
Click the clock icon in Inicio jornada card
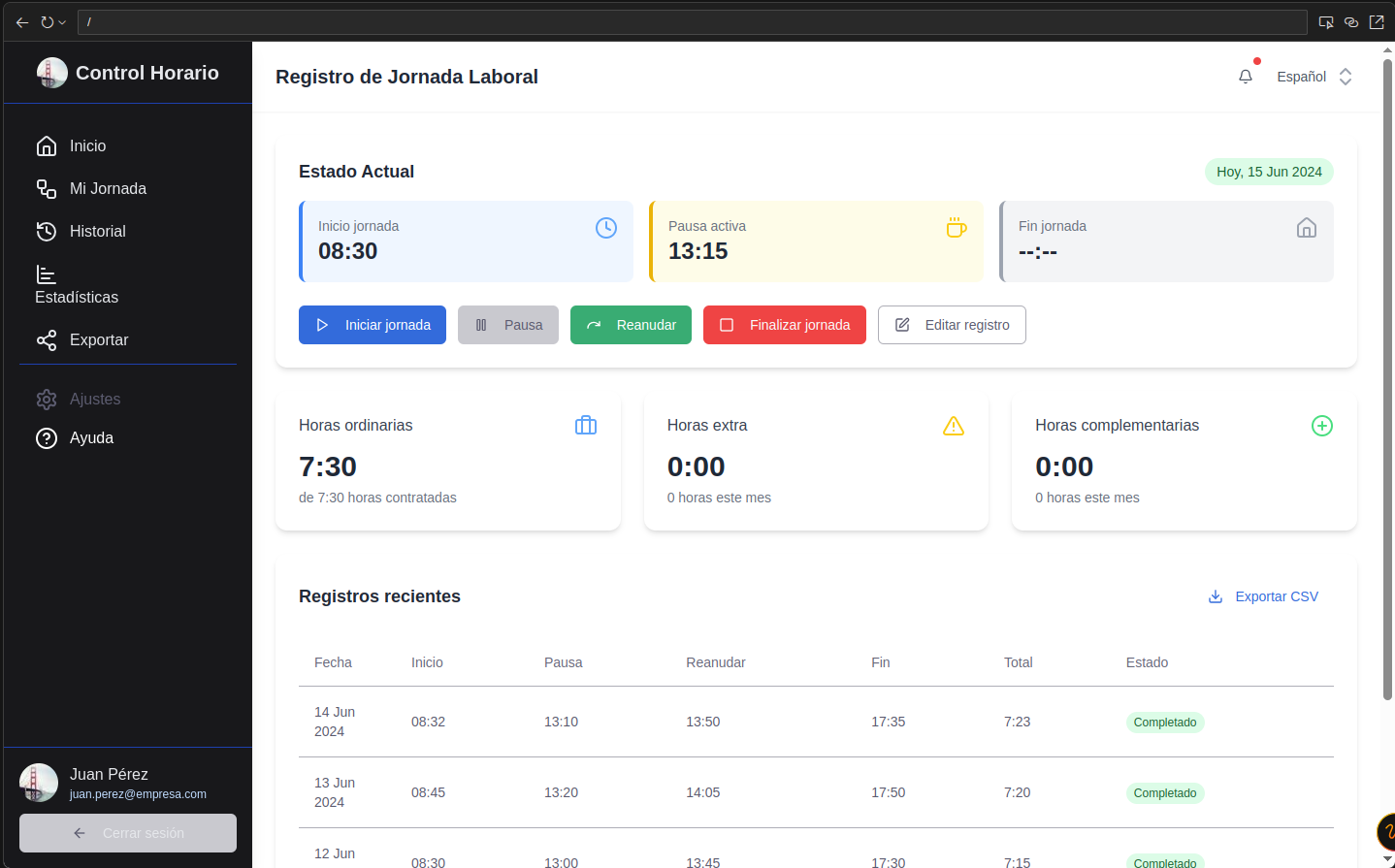coord(606,228)
